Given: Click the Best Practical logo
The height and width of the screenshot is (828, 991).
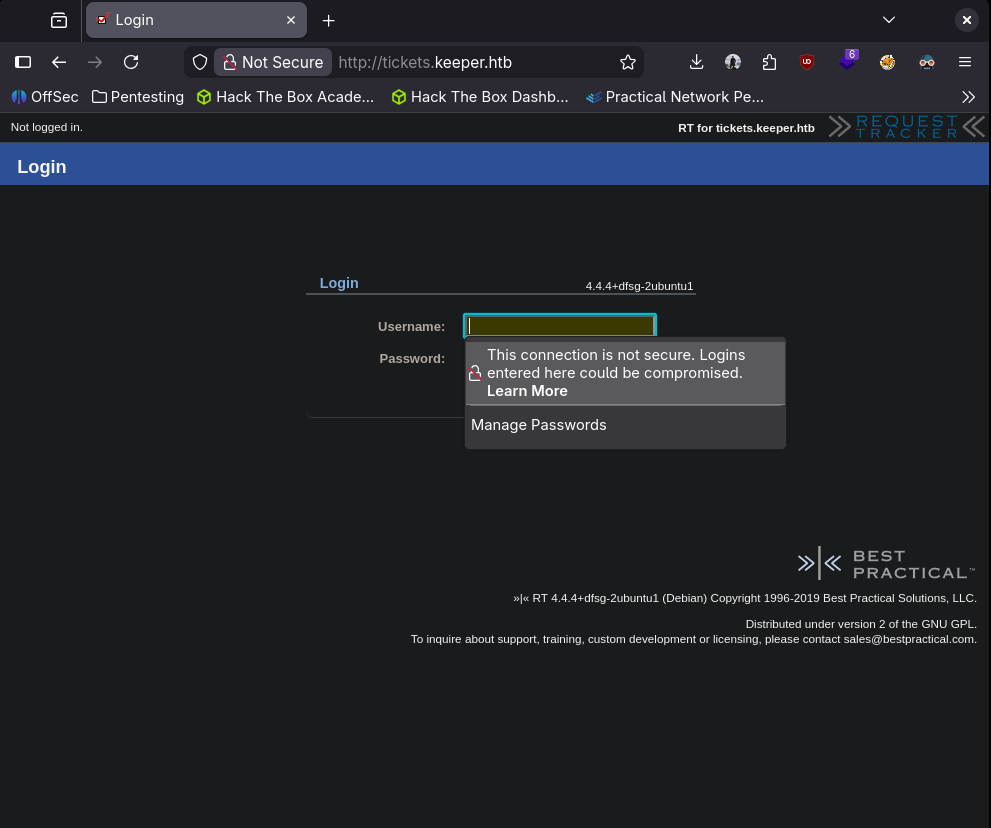Looking at the screenshot, I should pos(886,564).
